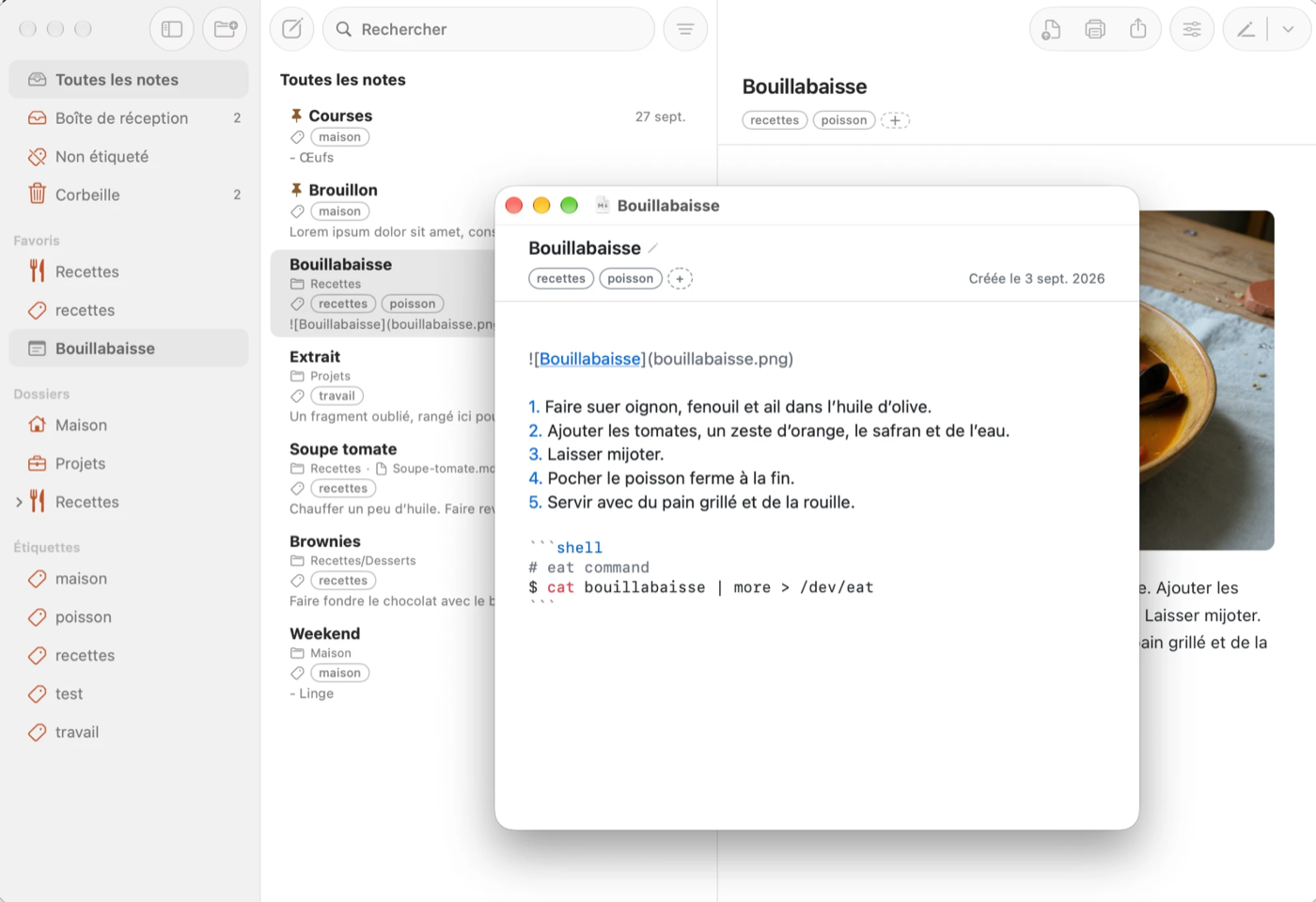Open the Projets folder
Image resolution: width=1316 pixels, height=902 pixels.
(x=129, y=464)
